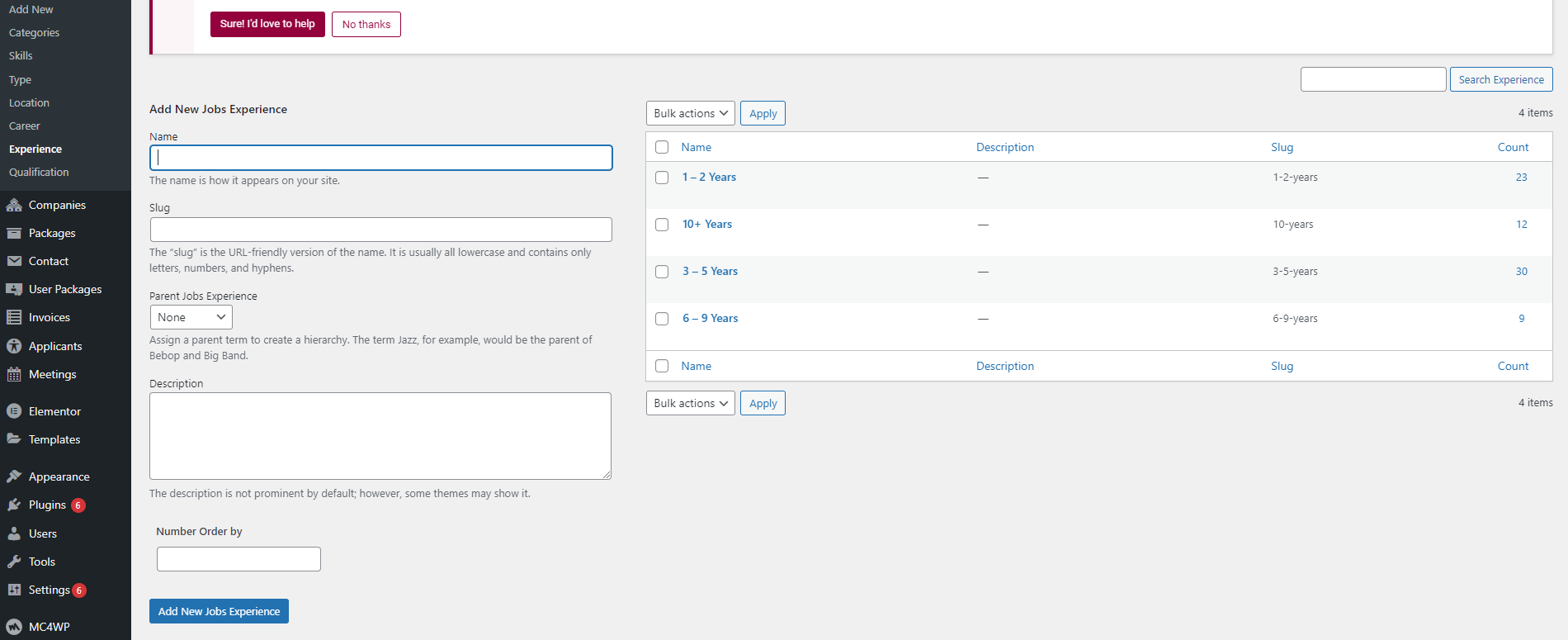Go to the Skills submenu item

click(21, 55)
